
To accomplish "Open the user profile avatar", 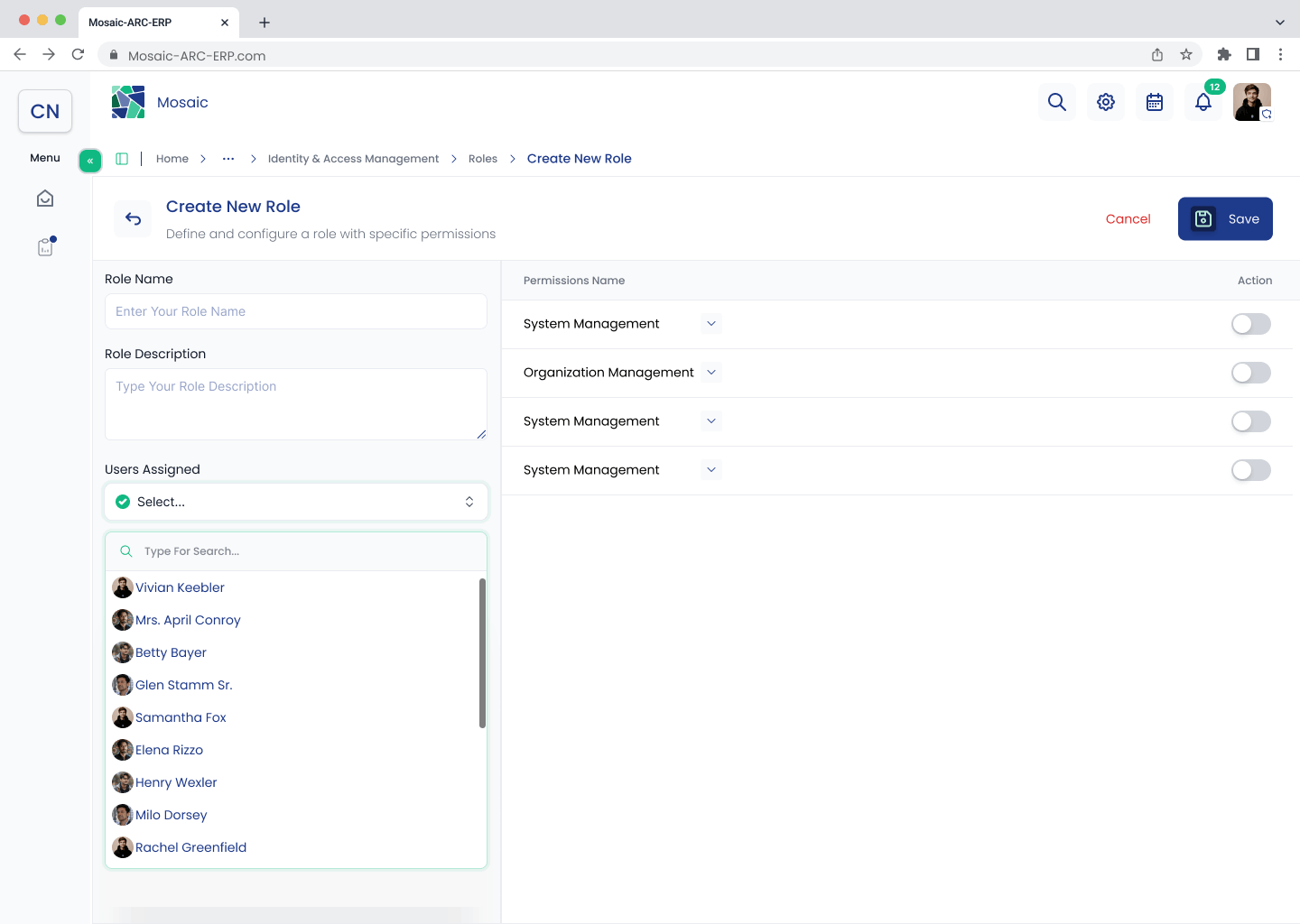I will coord(1252,102).
